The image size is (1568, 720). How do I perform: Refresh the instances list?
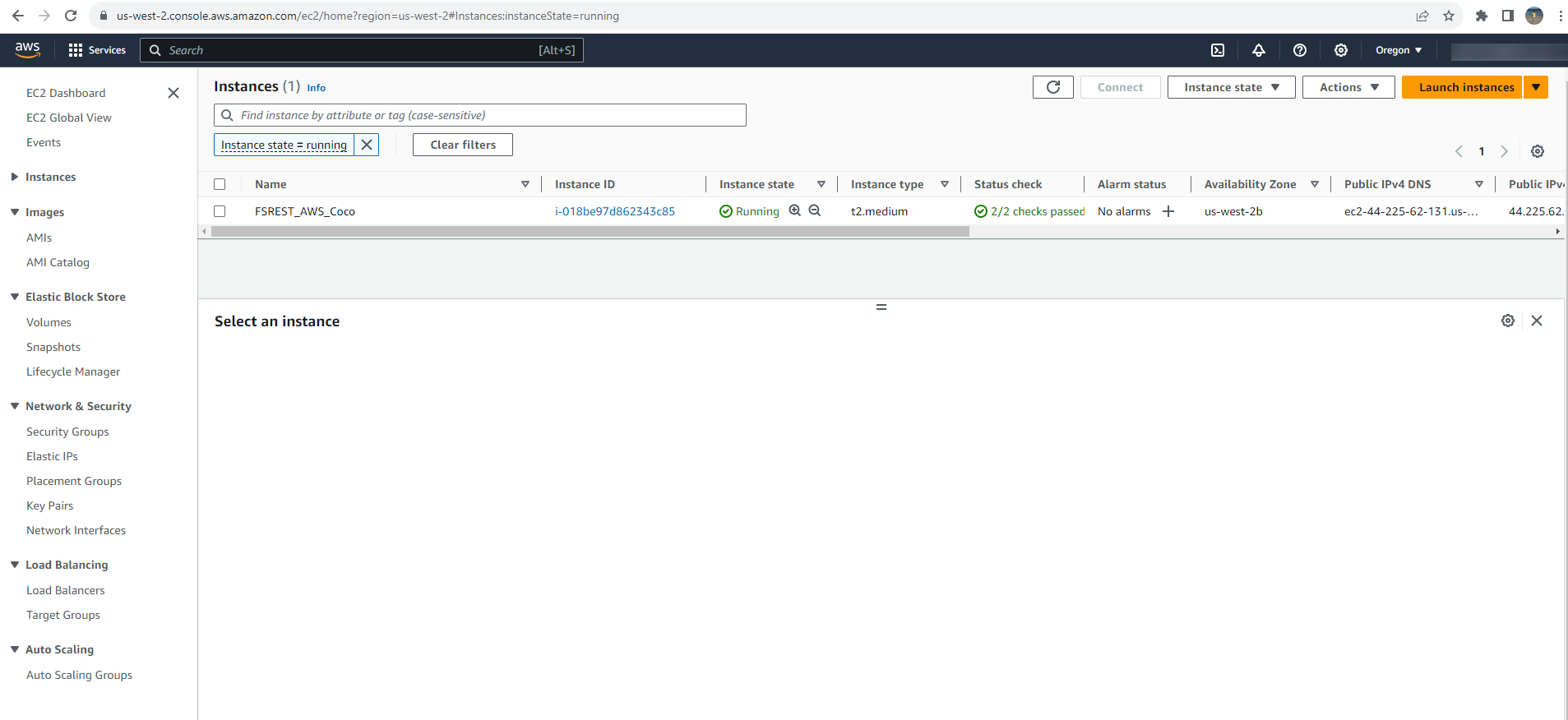(1053, 87)
